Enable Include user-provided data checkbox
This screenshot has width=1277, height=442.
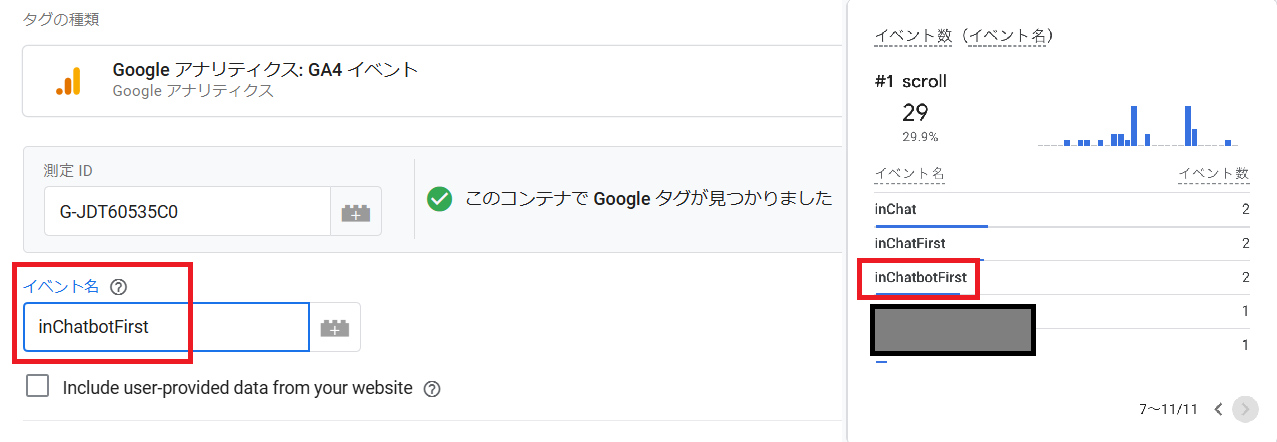pyautogui.click(x=38, y=386)
